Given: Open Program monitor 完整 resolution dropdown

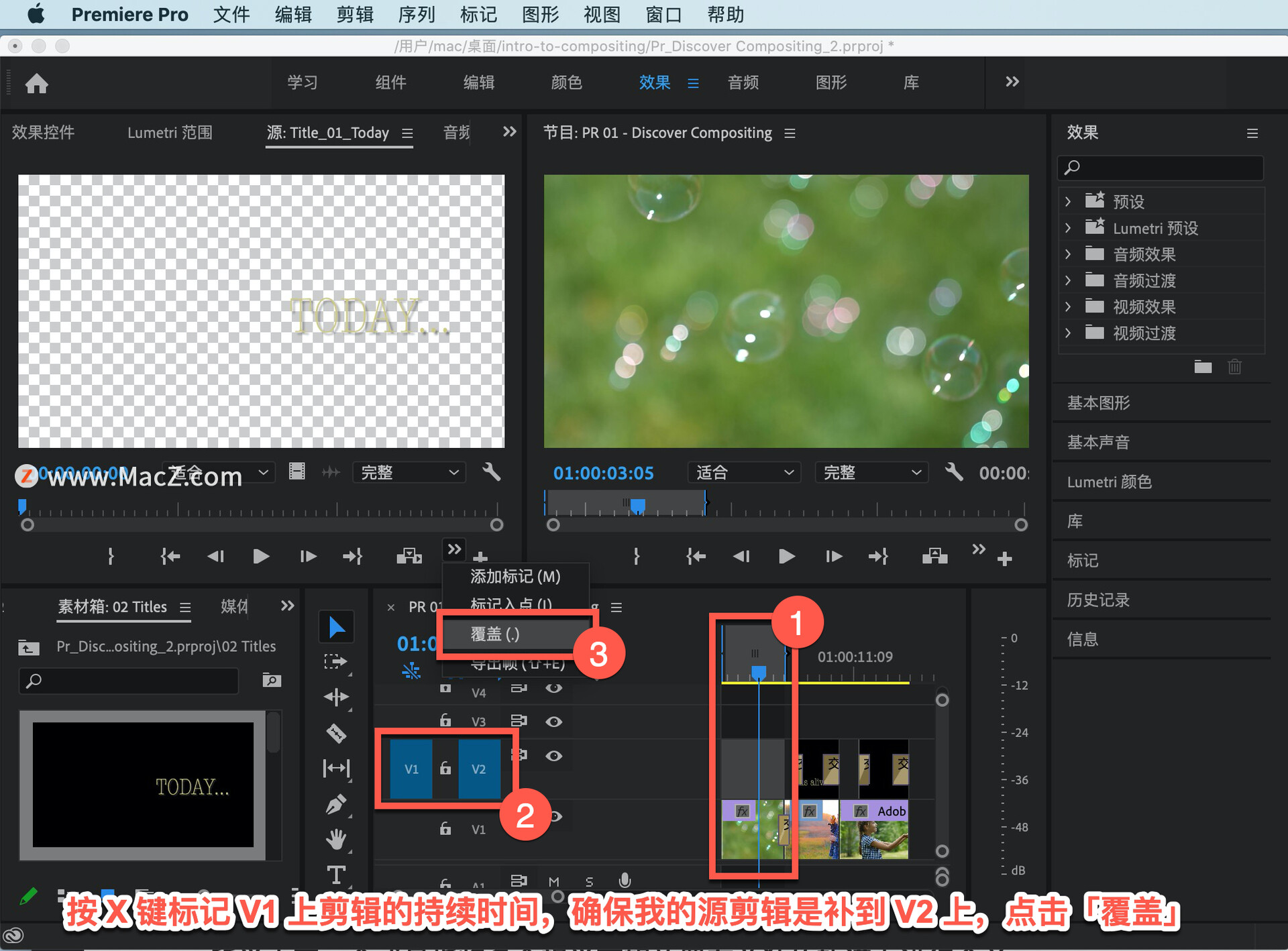Looking at the screenshot, I should [x=871, y=473].
